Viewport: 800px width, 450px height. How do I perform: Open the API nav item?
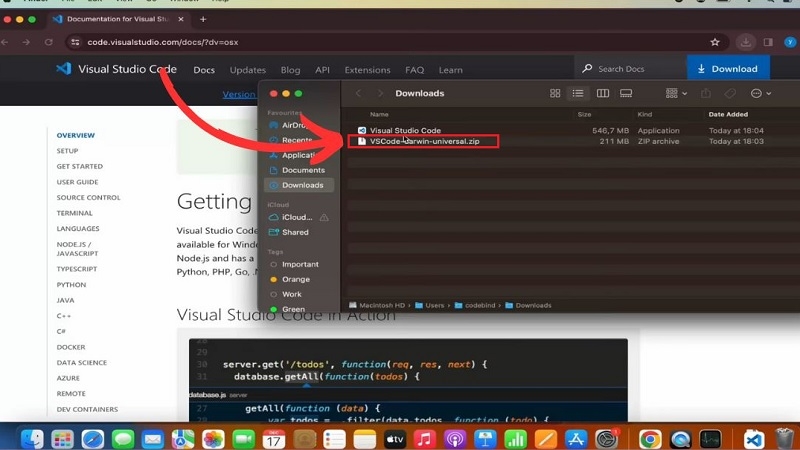click(x=322, y=70)
